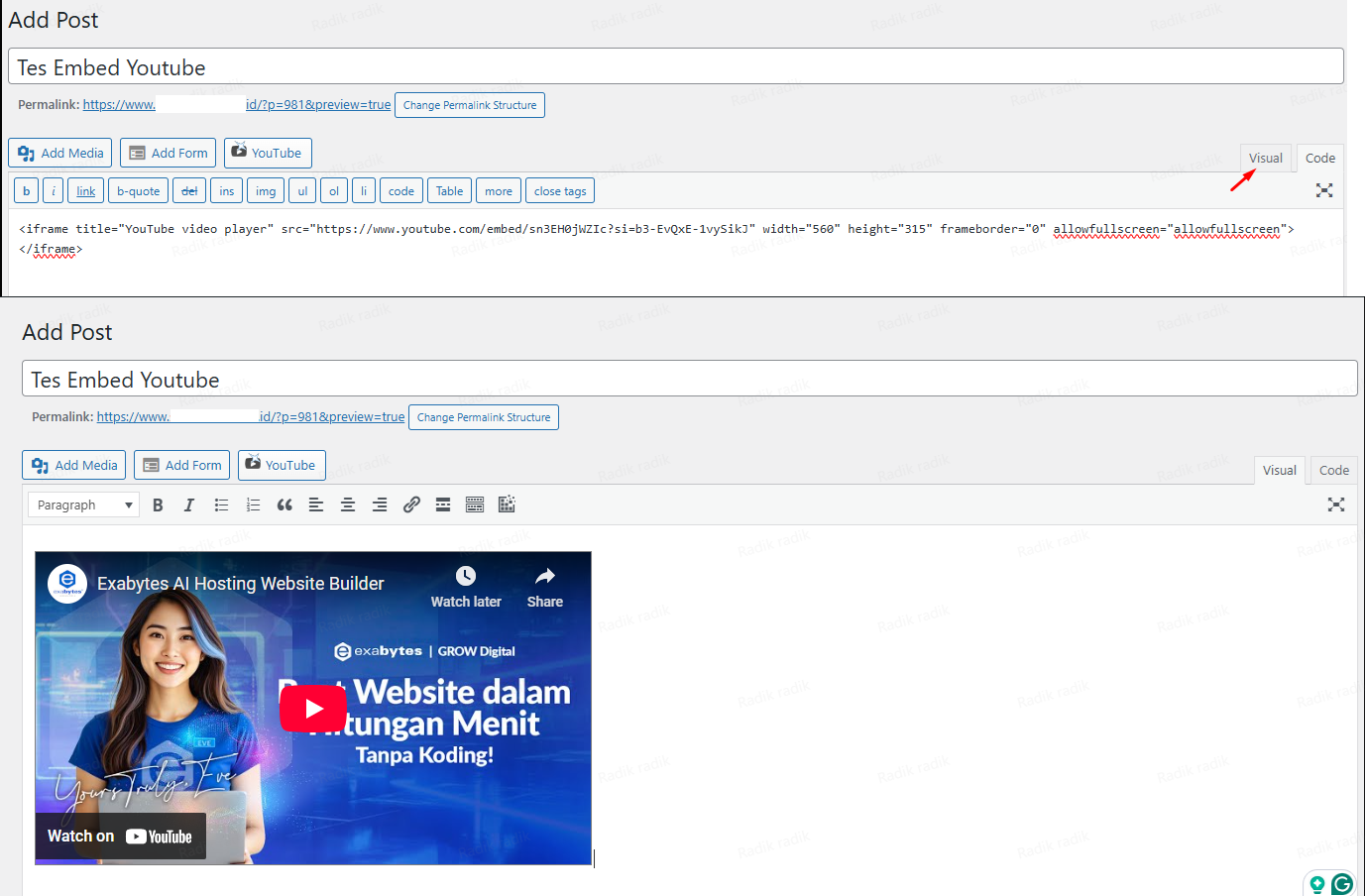This screenshot has width=1365, height=896.
Task: Click the ins quicktag button
Action: (x=227, y=191)
